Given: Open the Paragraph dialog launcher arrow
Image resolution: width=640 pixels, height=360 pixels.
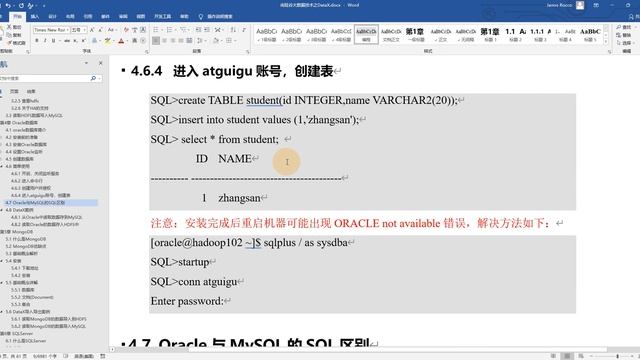Looking at the screenshot, I should coord(248,52).
